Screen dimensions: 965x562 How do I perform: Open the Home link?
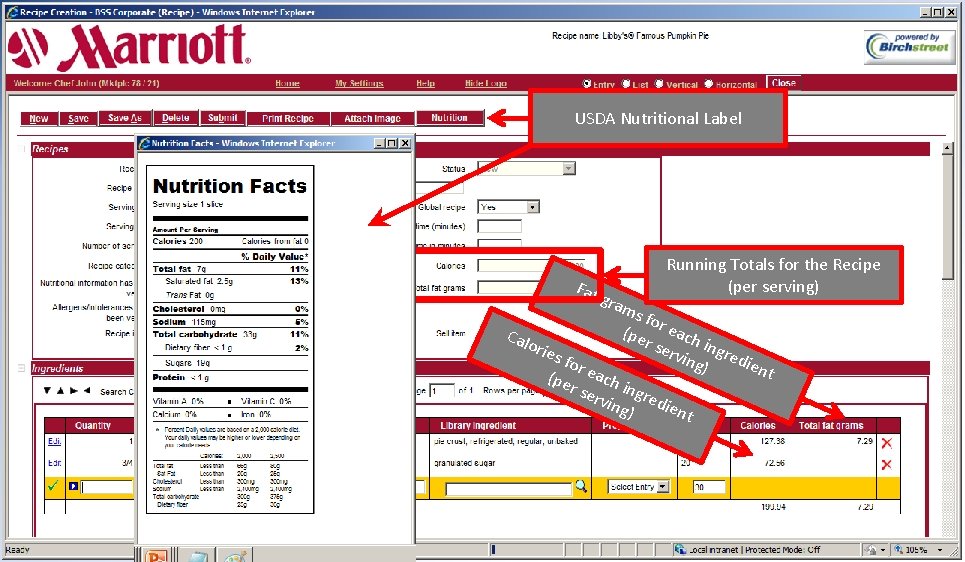pos(287,84)
